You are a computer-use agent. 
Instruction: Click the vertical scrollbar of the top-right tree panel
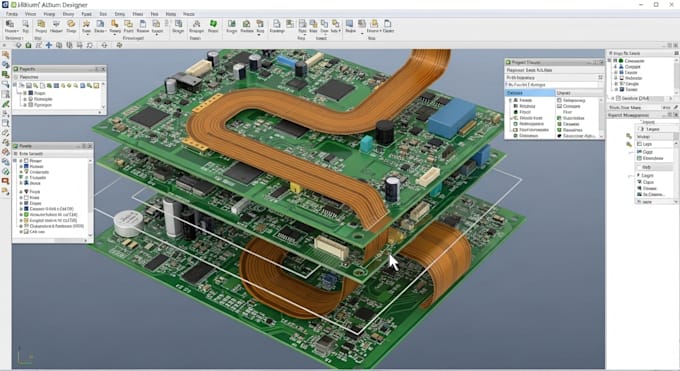coord(677,75)
